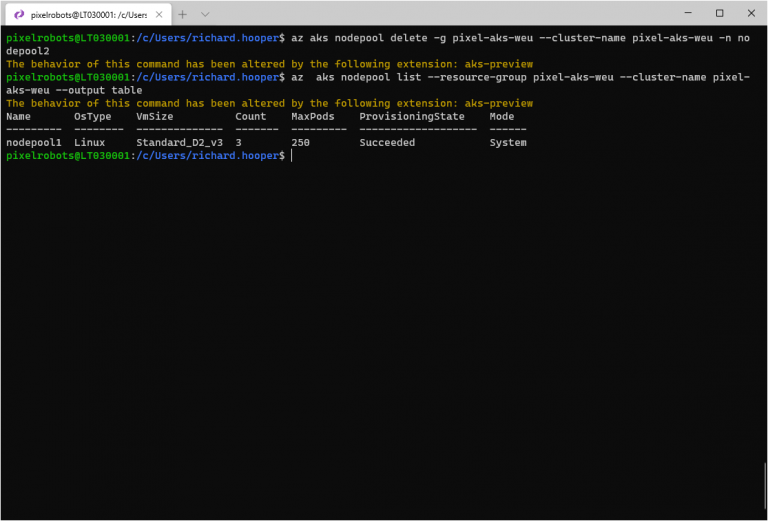The image size is (768, 521).
Task: Click the tab's purple profile icon
Action: [19, 15]
